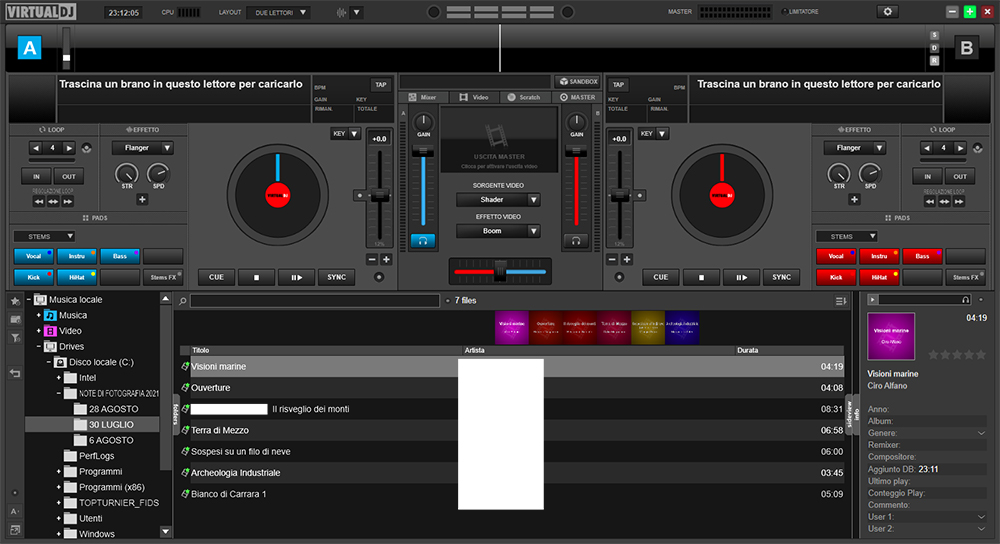Open the Layout DUE LETTORI dropdown
Image resolution: width=1000 pixels, height=544 pixels.
(x=279, y=12)
